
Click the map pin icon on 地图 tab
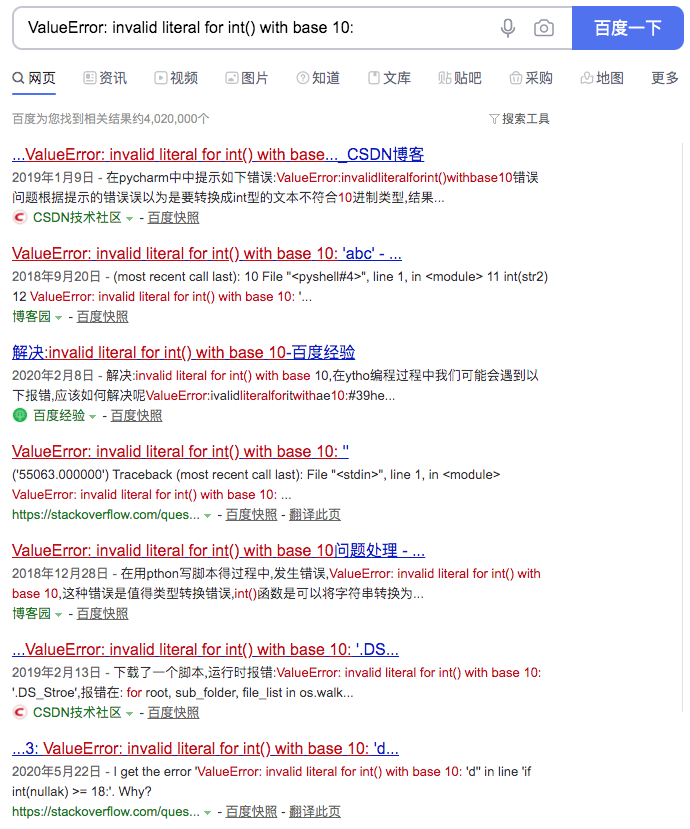tap(586, 78)
